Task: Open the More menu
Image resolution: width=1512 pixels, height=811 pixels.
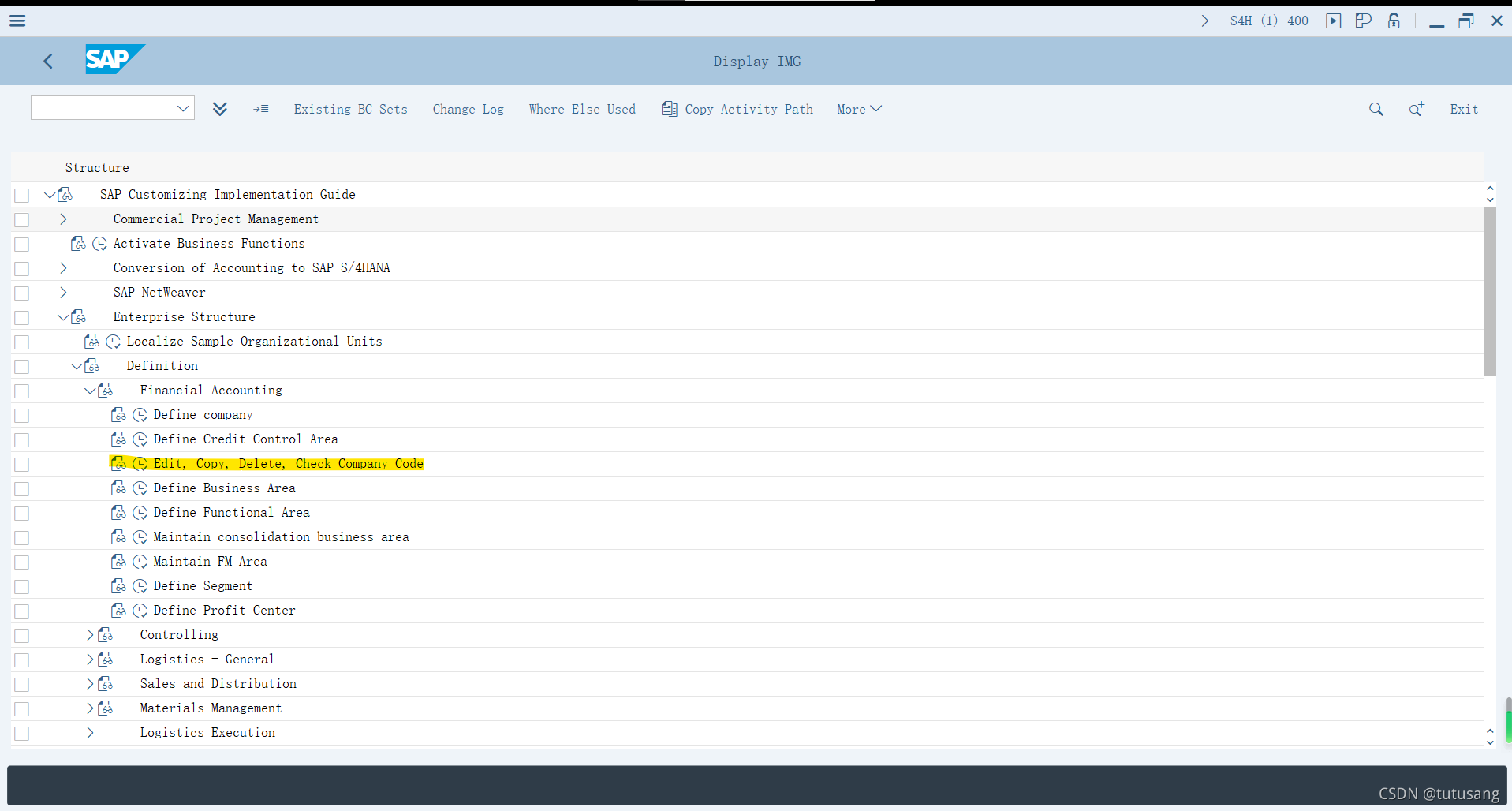Action: point(859,109)
